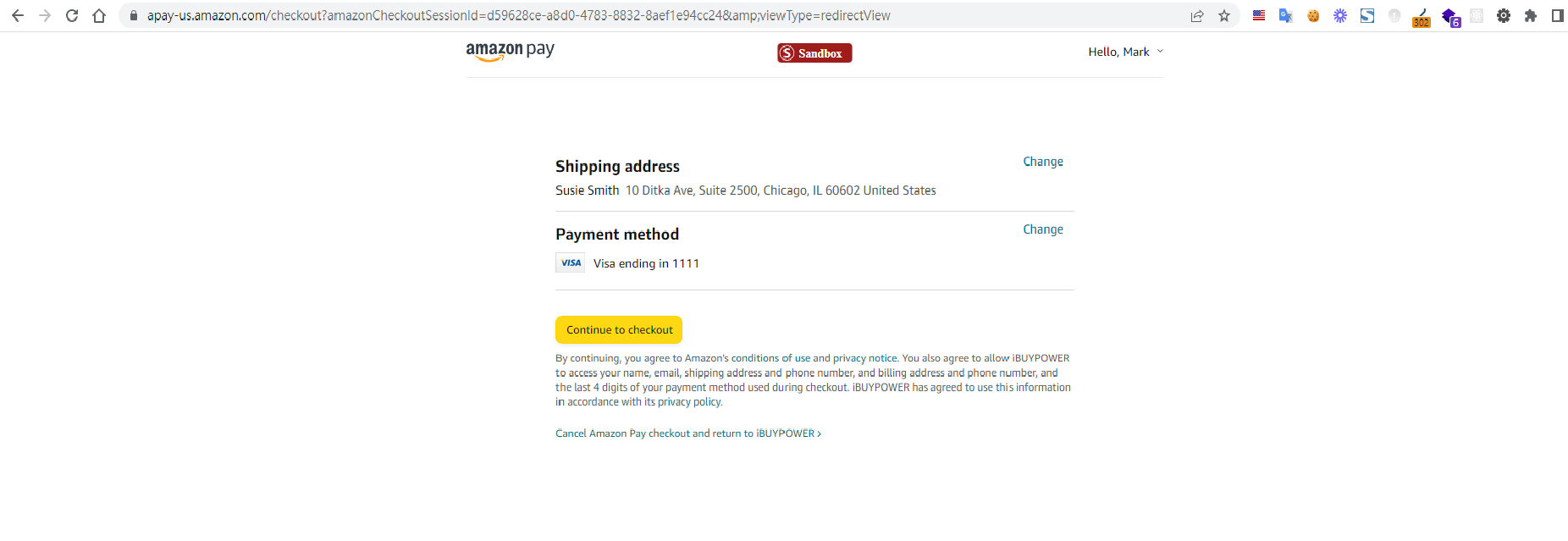Viewport: 1568px width, 541px height.
Task: Click the Visa card icon
Action: 571,263
